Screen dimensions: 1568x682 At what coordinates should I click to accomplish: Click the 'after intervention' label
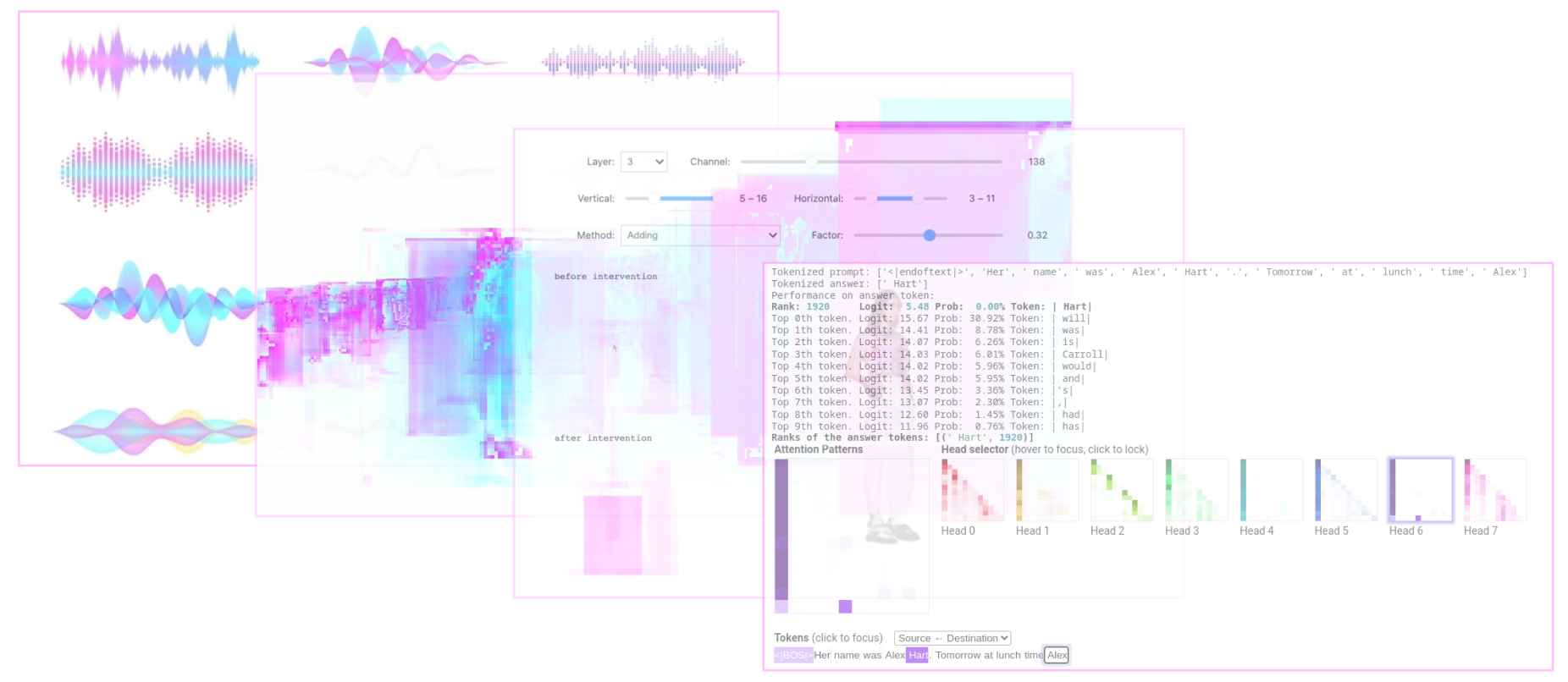pos(603,438)
